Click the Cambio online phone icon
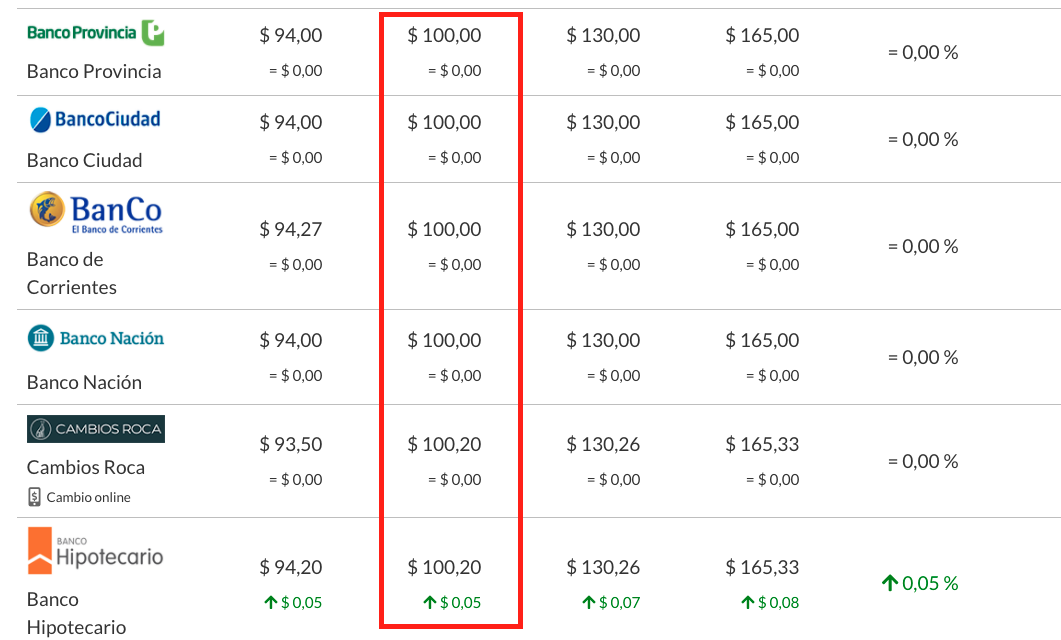Screen dimensions: 1061x640 click(35, 497)
